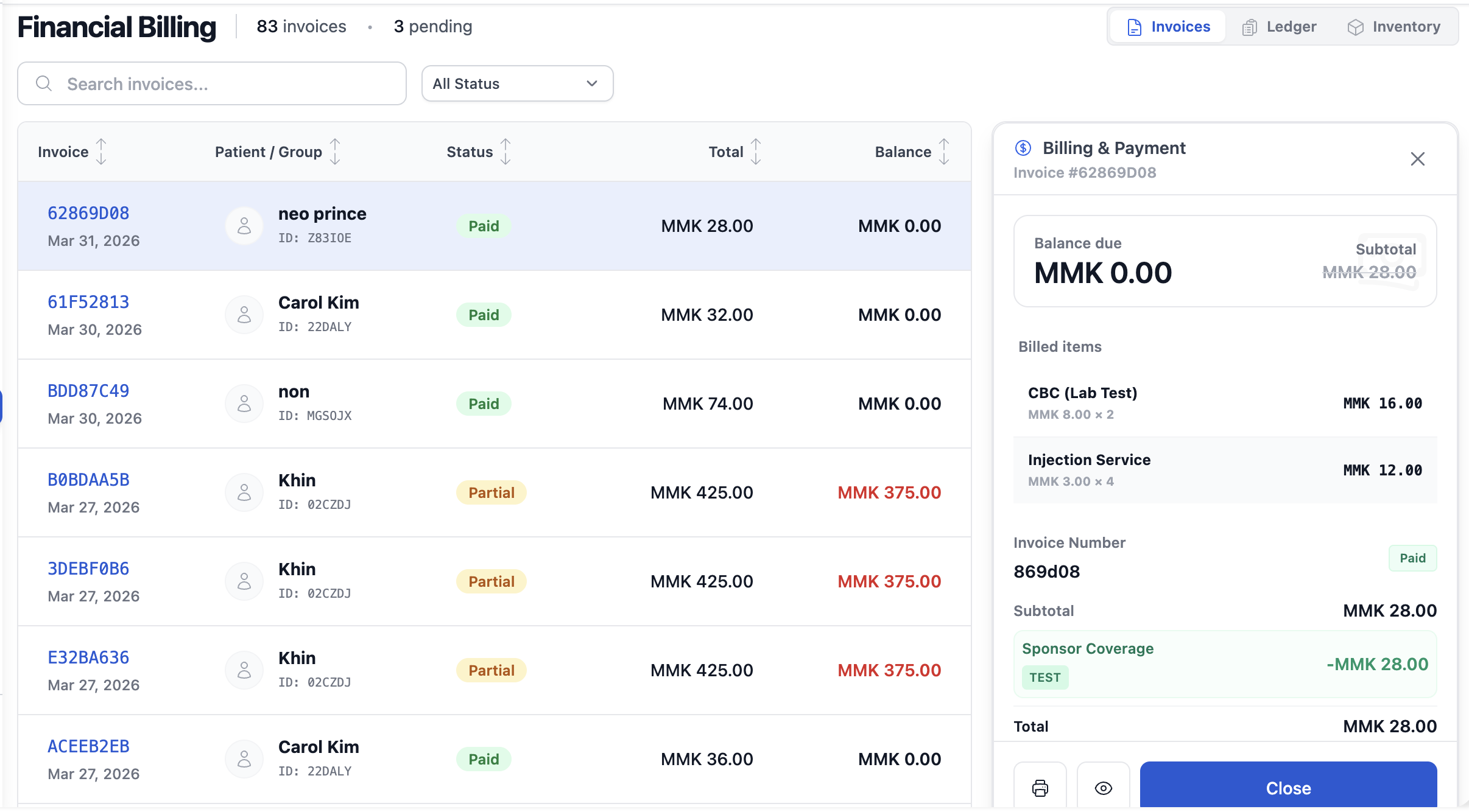Open invoice 61F52813
This screenshot has height=812, width=1469.
88,301
